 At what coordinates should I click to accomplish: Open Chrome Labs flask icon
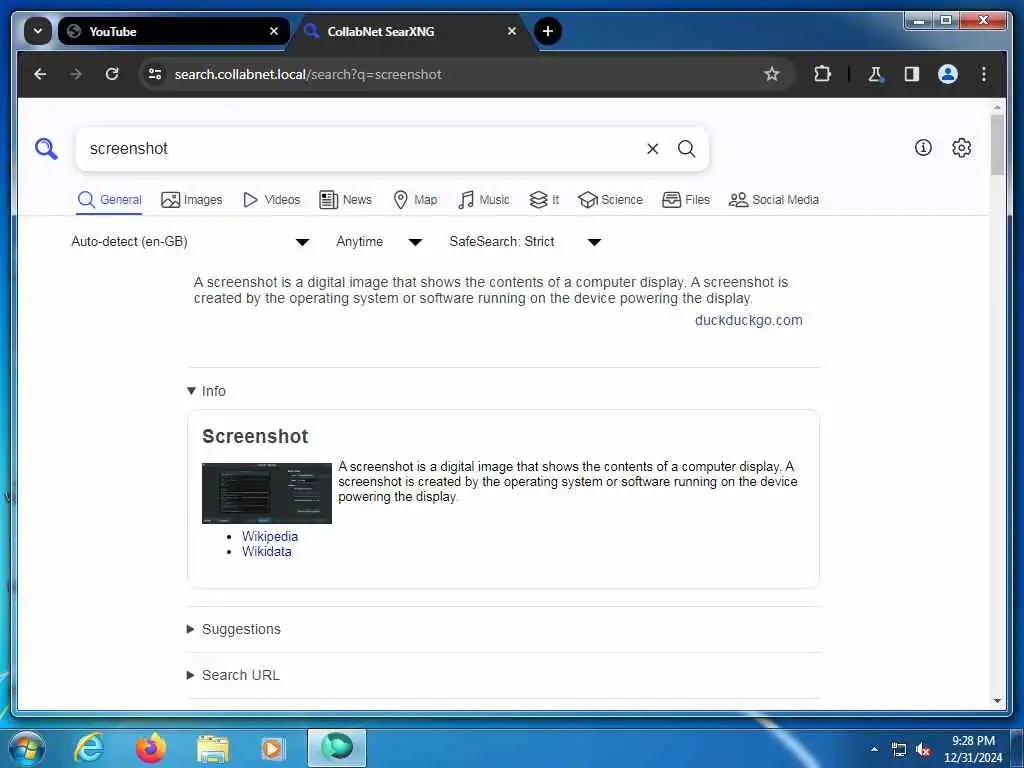[x=876, y=74]
